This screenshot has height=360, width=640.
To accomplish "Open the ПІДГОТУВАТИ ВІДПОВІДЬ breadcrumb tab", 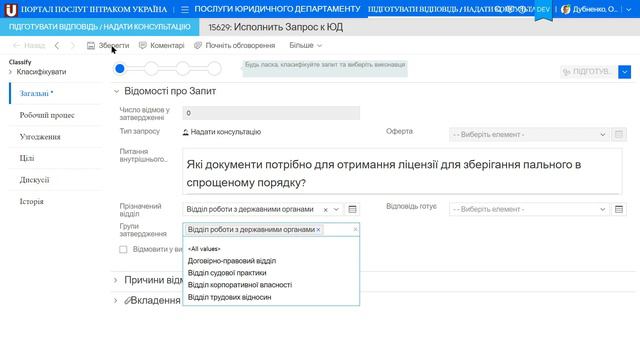I will [100, 27].
